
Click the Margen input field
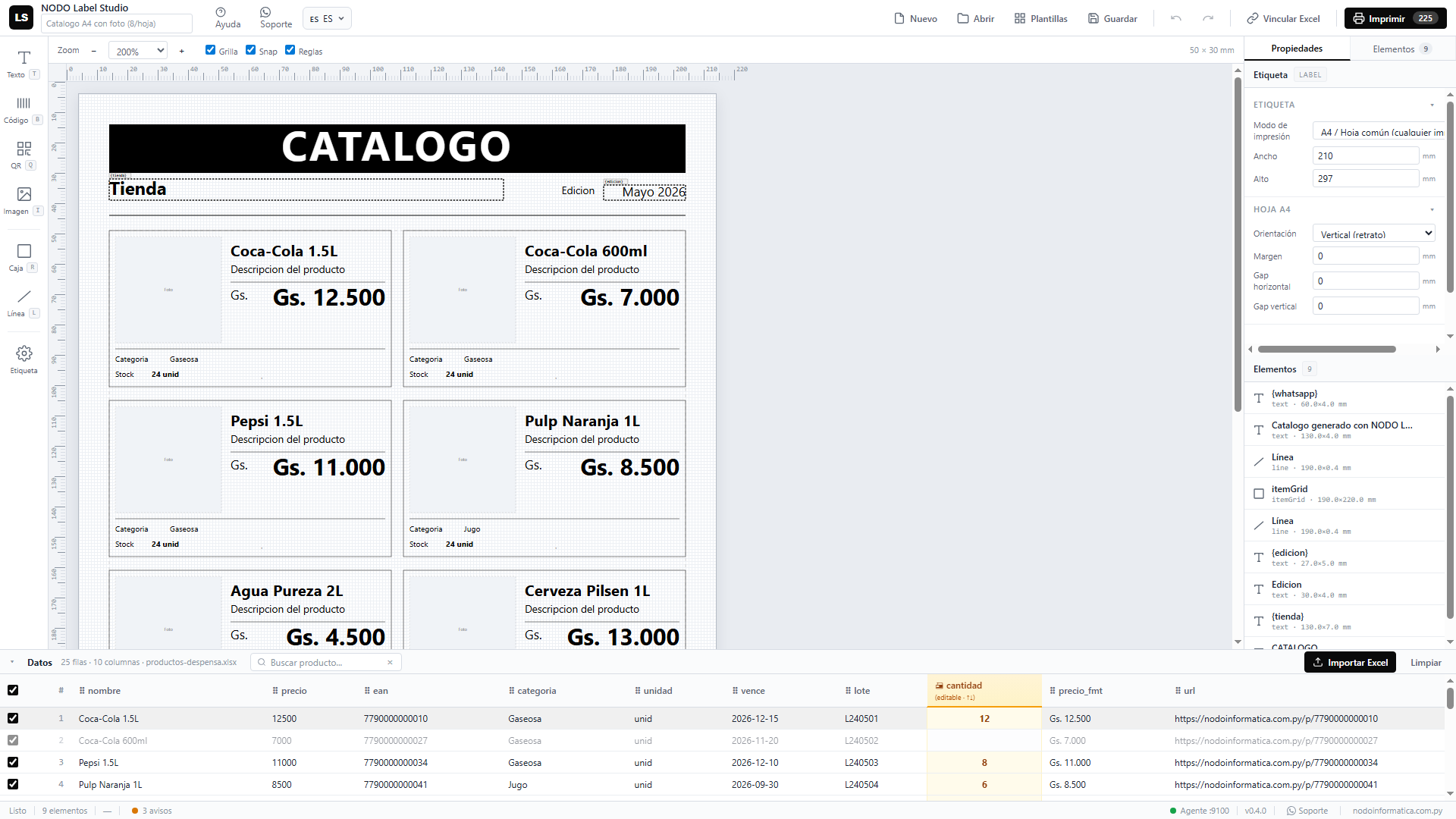(1366, 256)
